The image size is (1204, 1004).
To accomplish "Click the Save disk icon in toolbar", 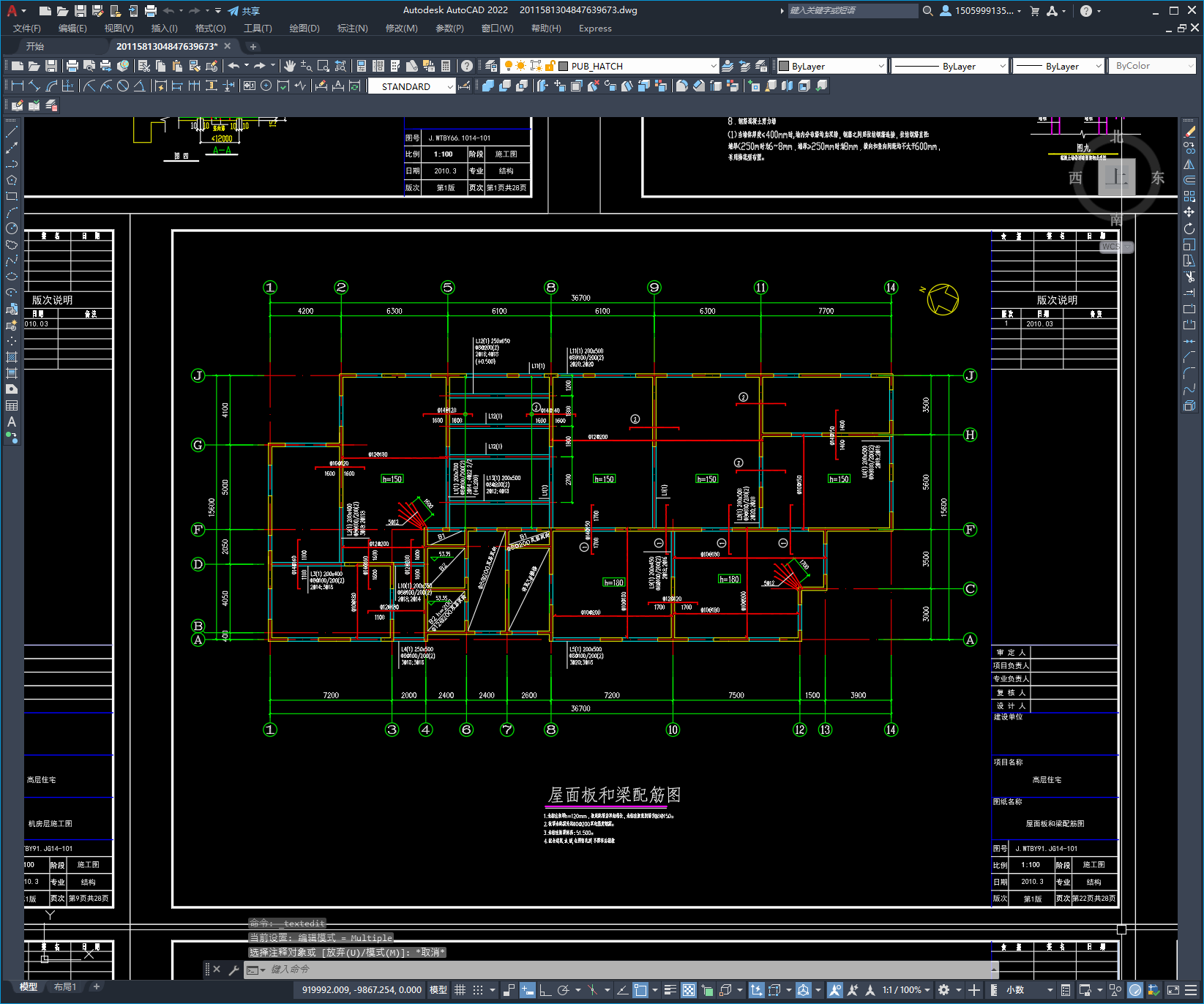I will click(x=51, y=66).
